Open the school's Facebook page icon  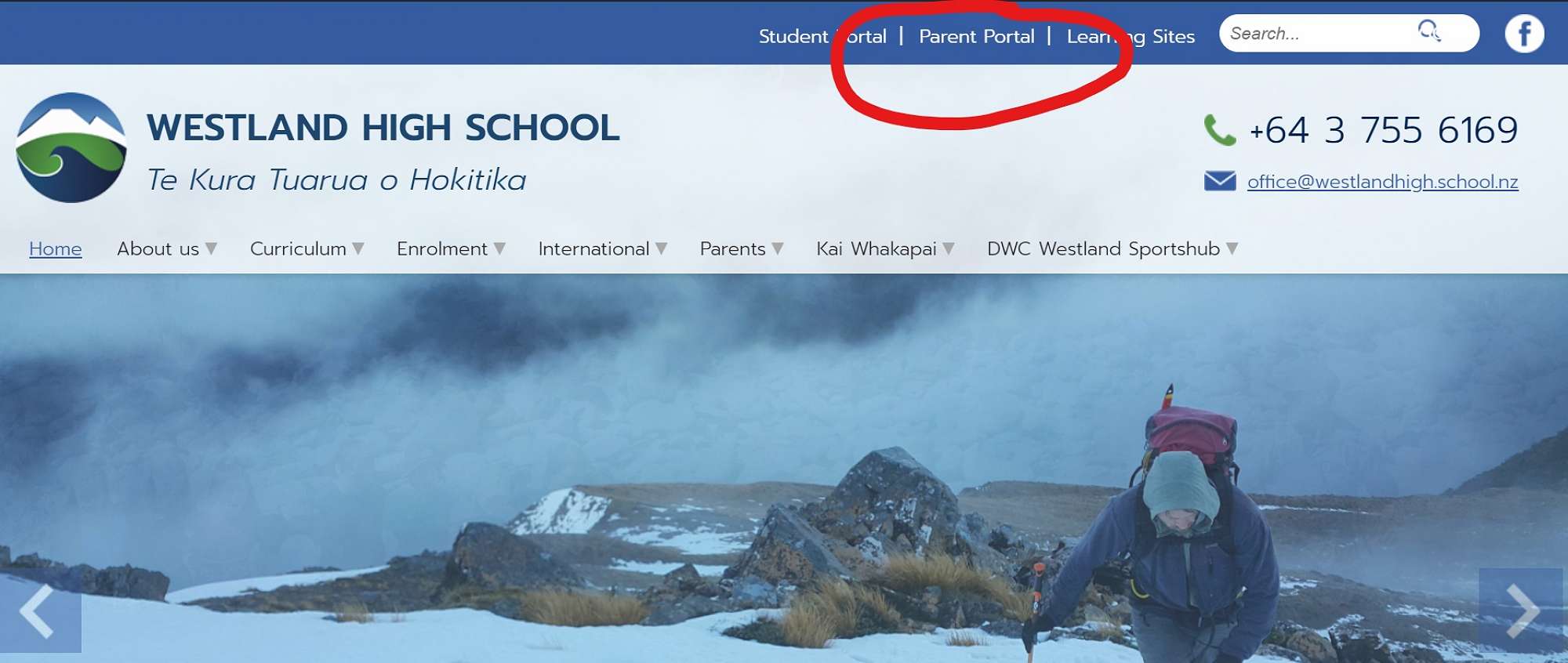point(1524,34)
